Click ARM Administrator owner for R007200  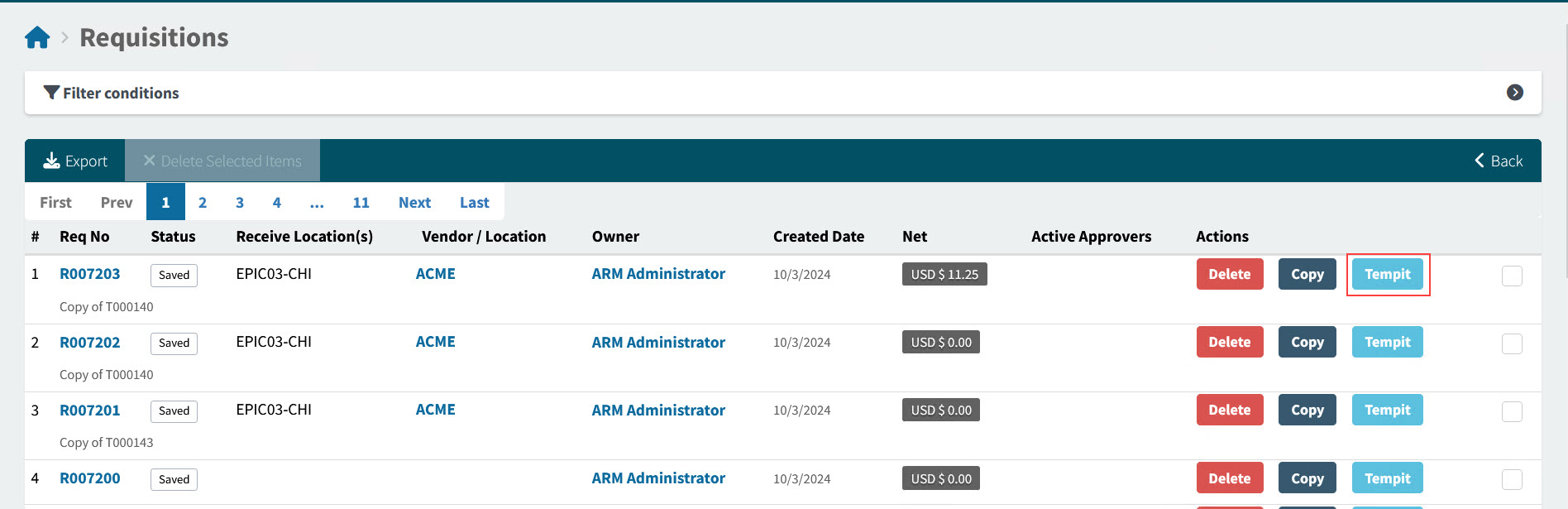coord(658,478)
